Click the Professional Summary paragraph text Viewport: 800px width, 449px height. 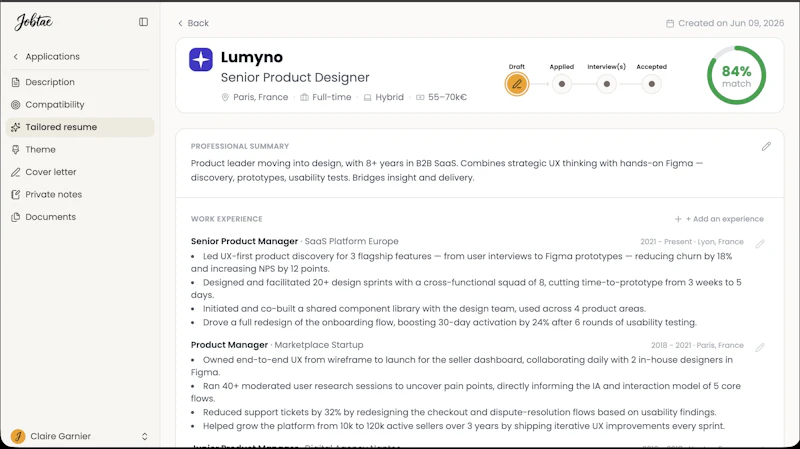(x=447, y=170)
